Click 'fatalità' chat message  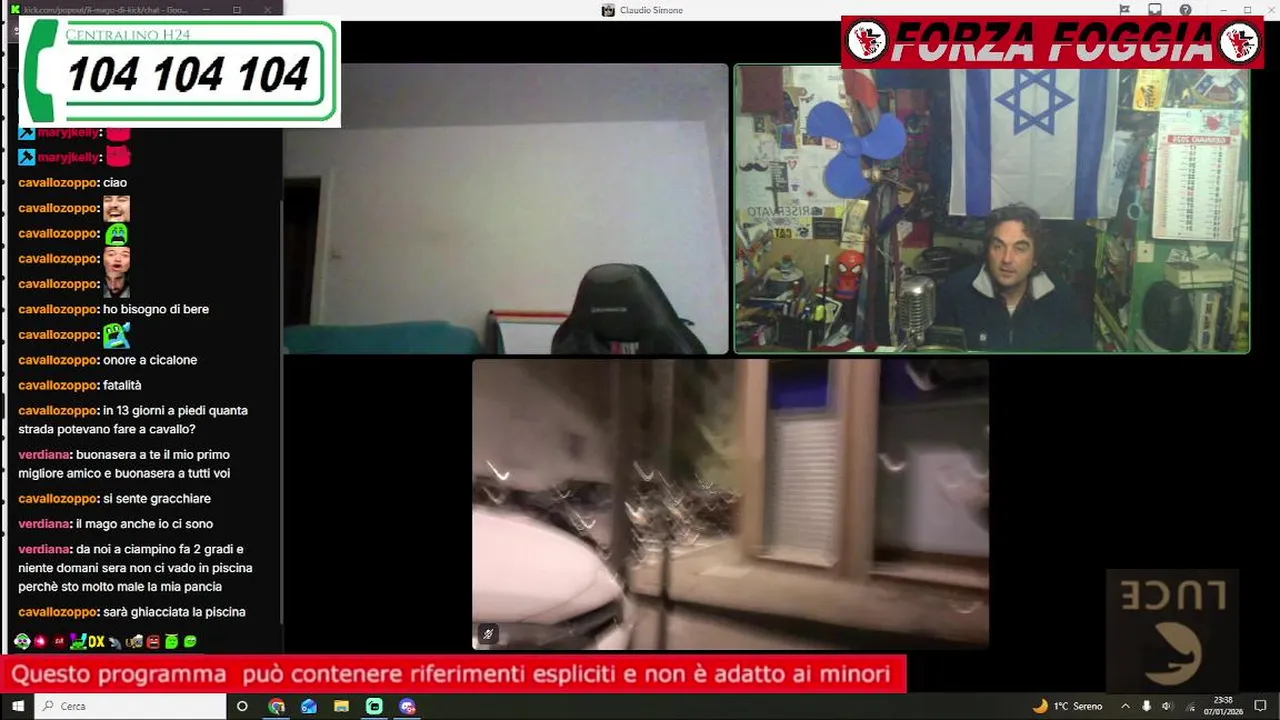(122, 385)
